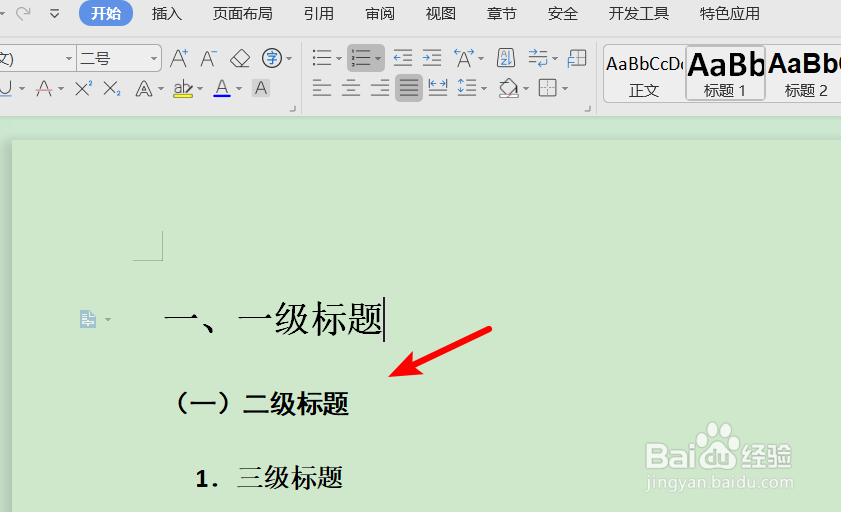This screenshot has width=841, height=512.
Task: Click the borders icon
Action: pyautogui.click(x=548, y=88)
